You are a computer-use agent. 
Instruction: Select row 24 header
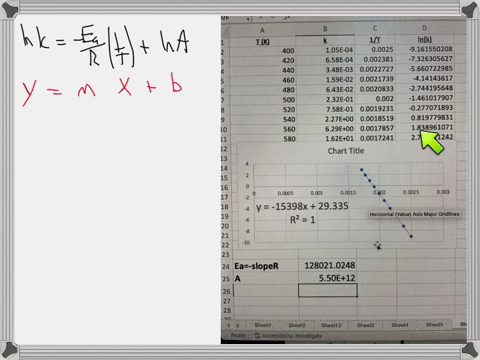(226, 267)
